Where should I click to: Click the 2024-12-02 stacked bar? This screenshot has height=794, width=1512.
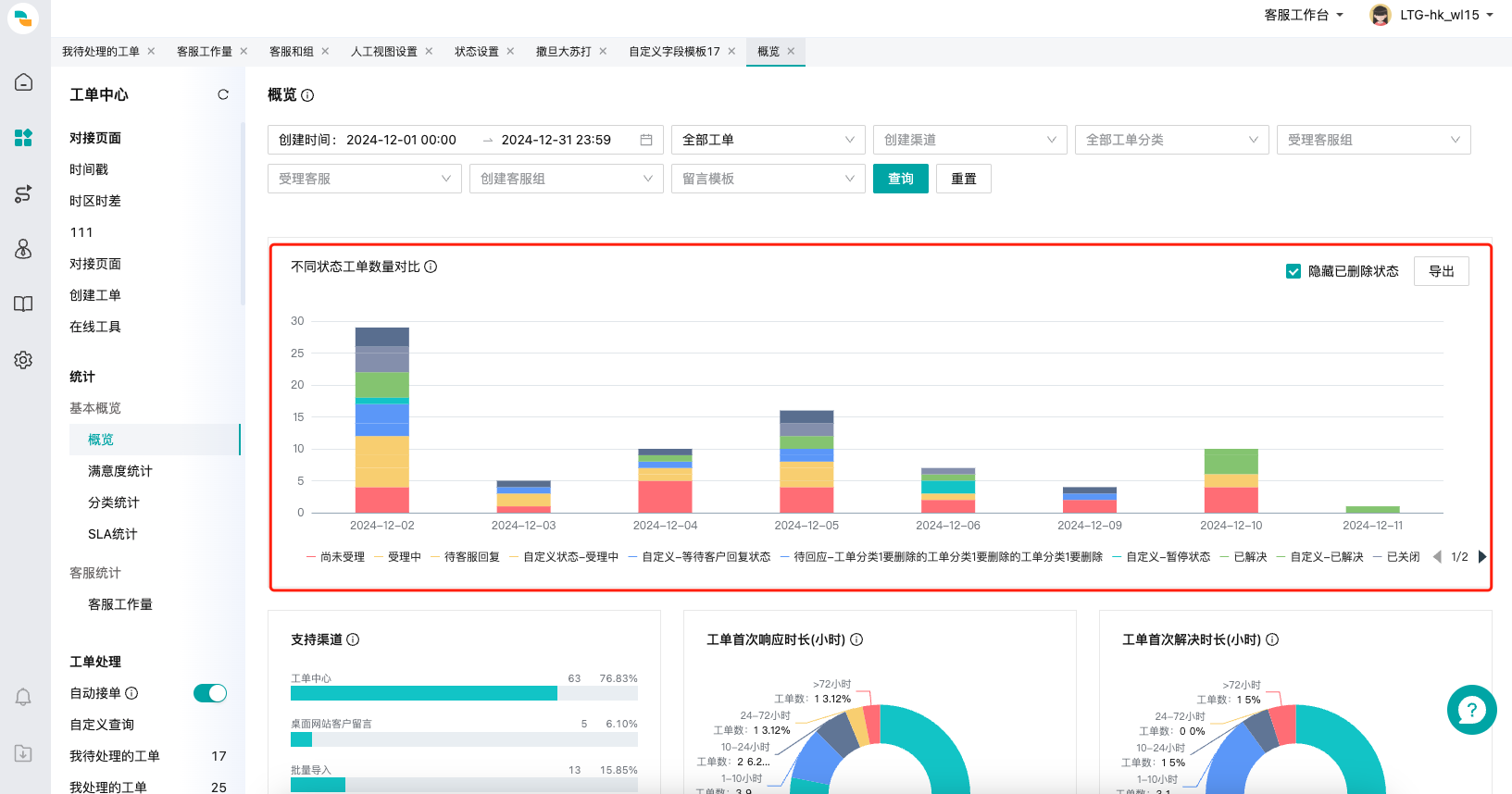[x=382, y=420]
